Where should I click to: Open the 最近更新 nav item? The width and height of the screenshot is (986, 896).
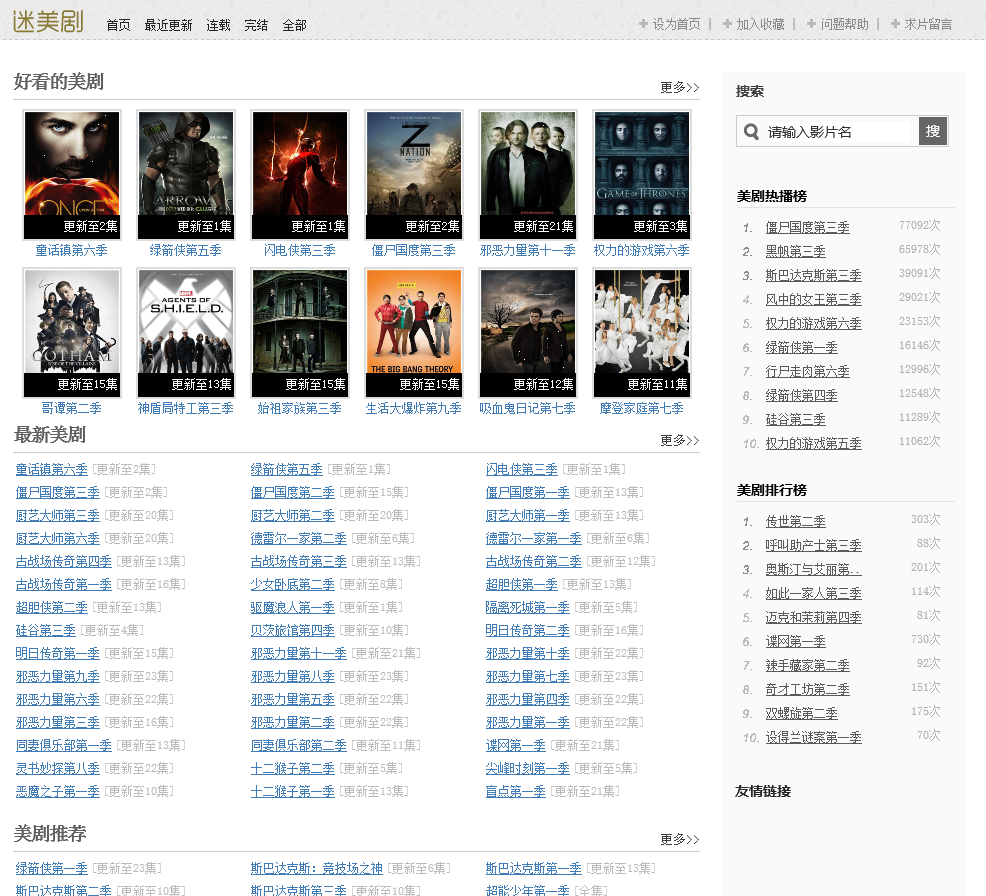(x=168, y=25)
